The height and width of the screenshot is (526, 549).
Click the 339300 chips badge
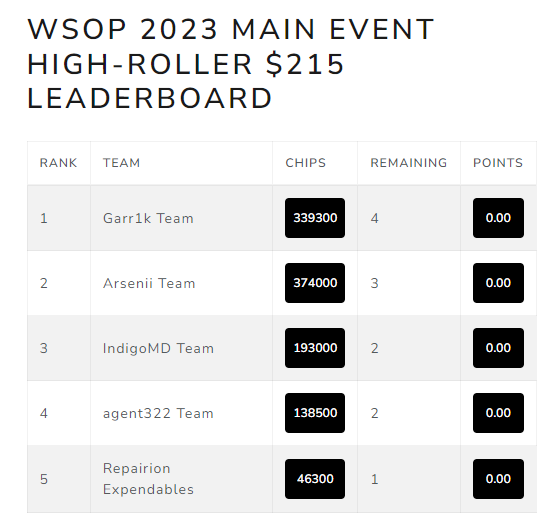(315, 218)
